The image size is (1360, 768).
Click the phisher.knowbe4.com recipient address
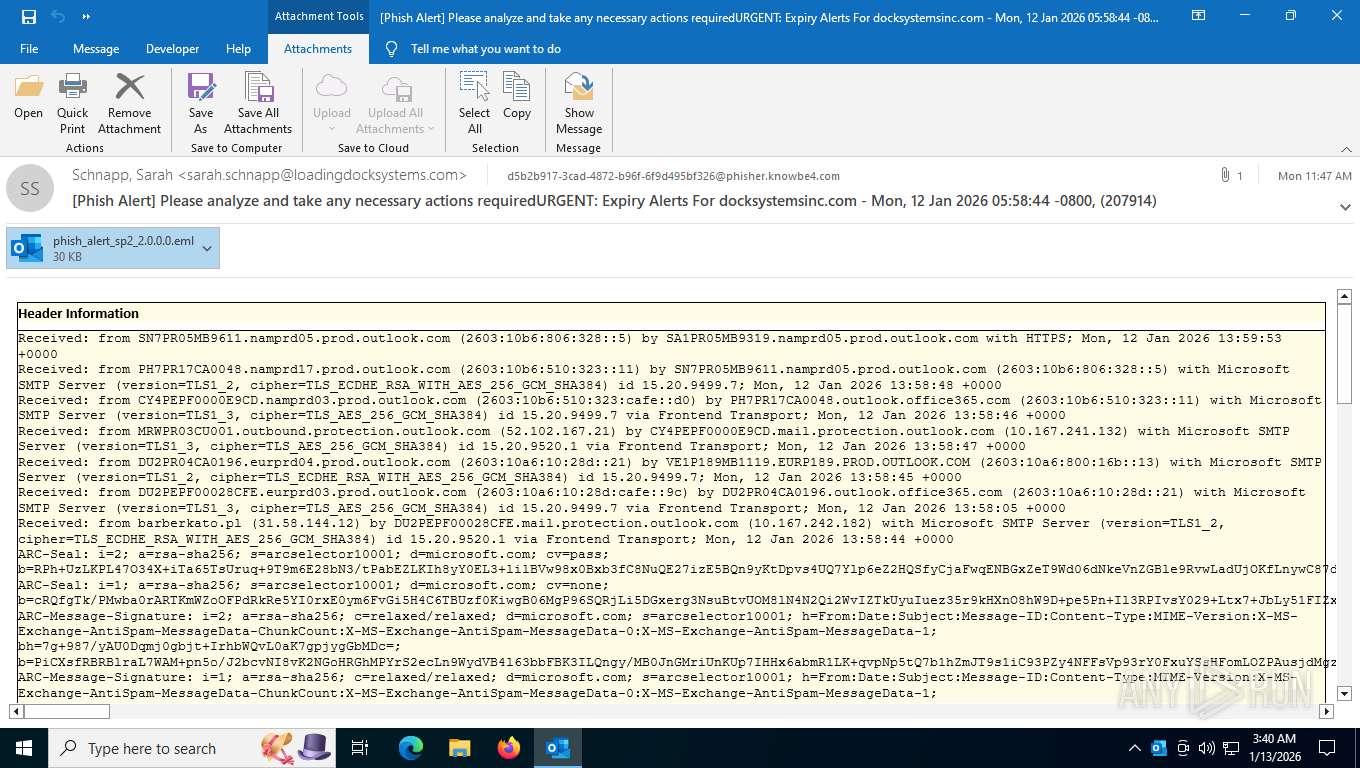(673, 176)
